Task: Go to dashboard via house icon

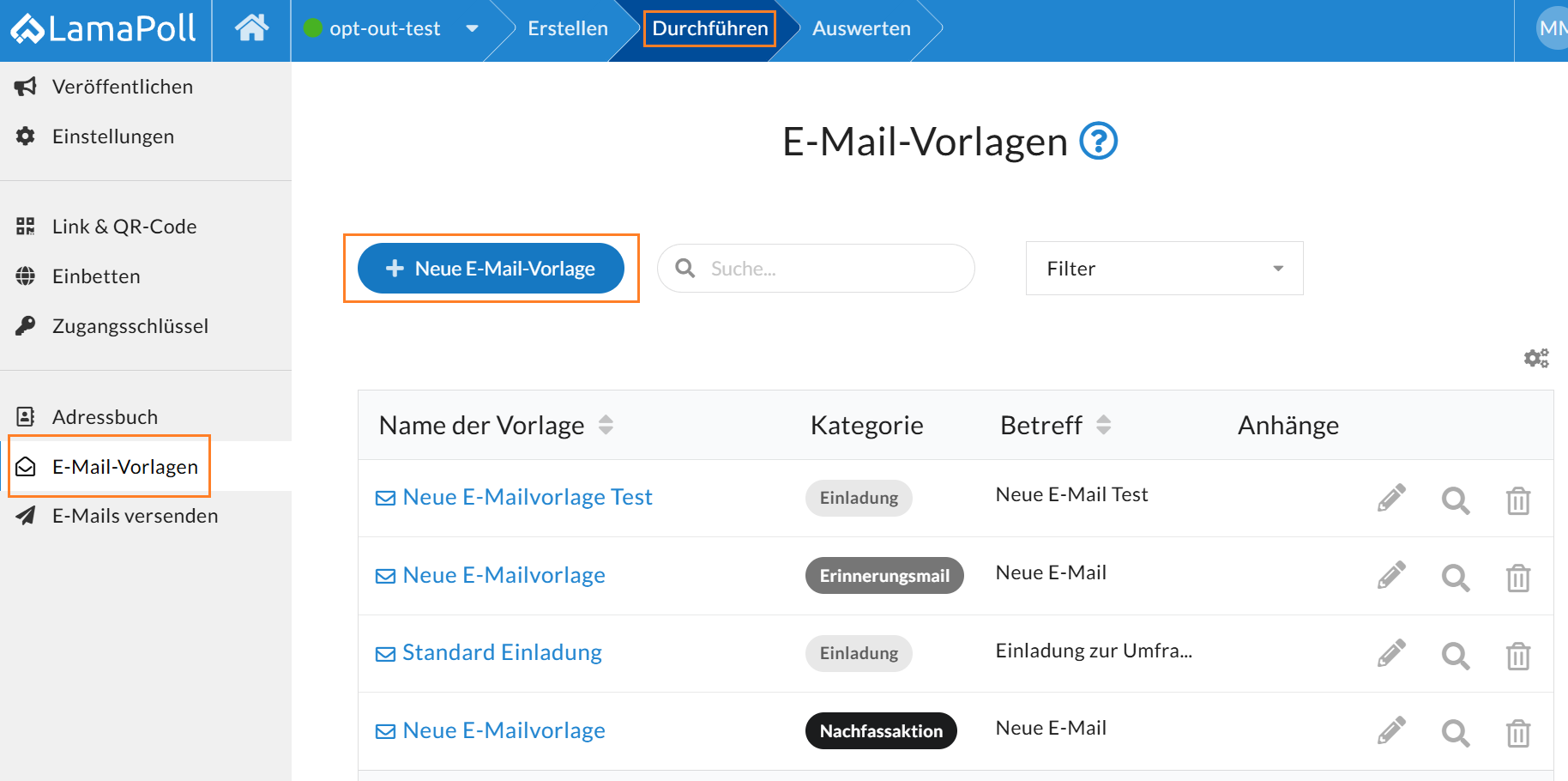Action: point(251,28)
